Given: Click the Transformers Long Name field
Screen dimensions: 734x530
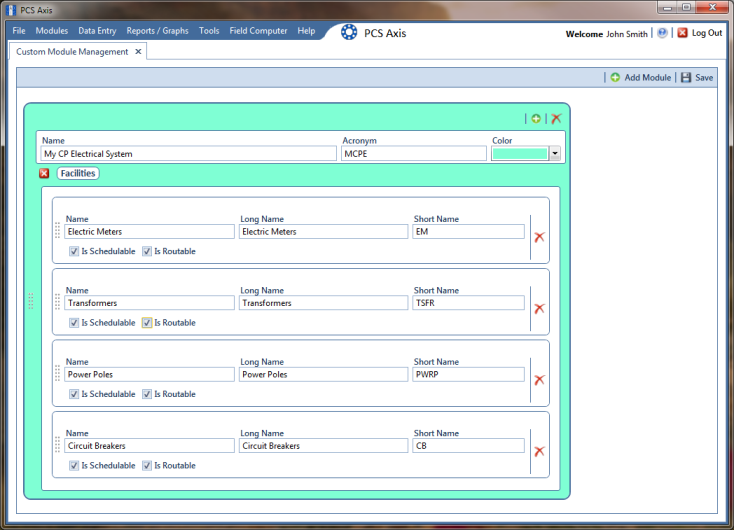Looking at the screenshot, I should [323, 303].
